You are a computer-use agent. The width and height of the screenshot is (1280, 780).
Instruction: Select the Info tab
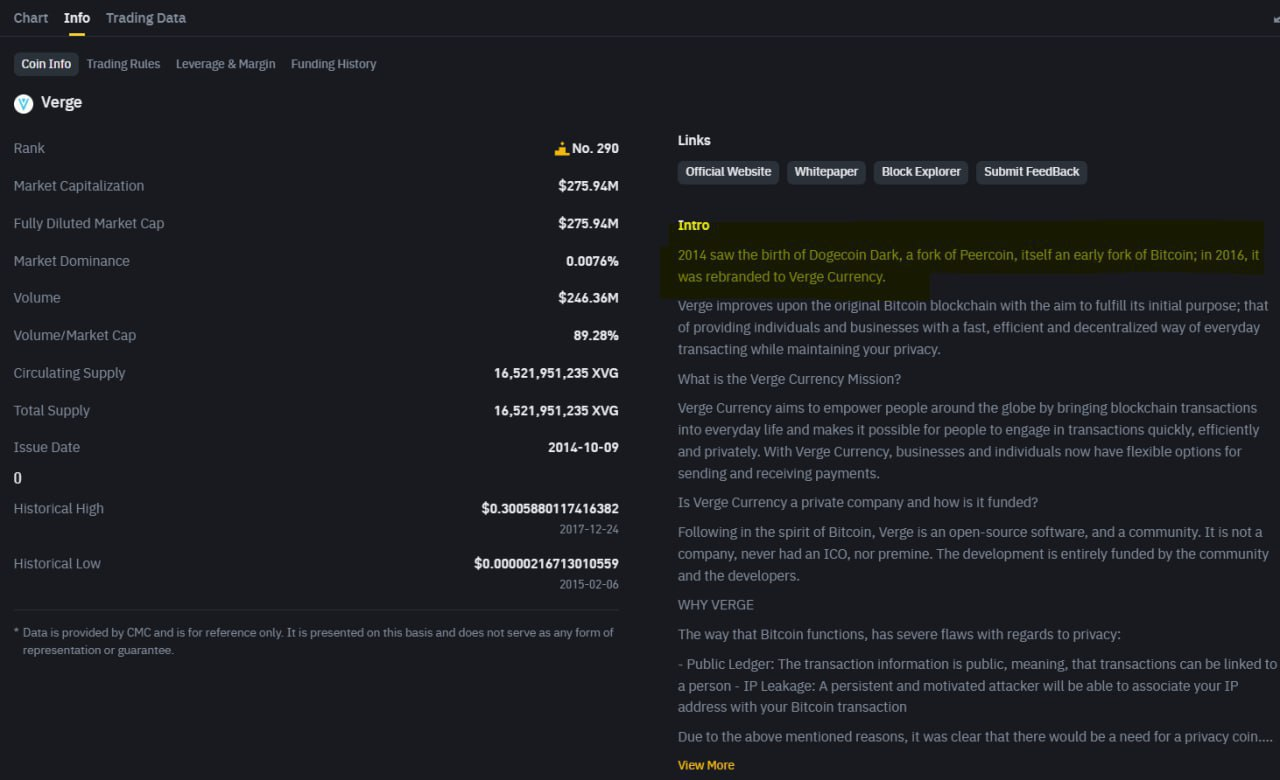(77, 18)
